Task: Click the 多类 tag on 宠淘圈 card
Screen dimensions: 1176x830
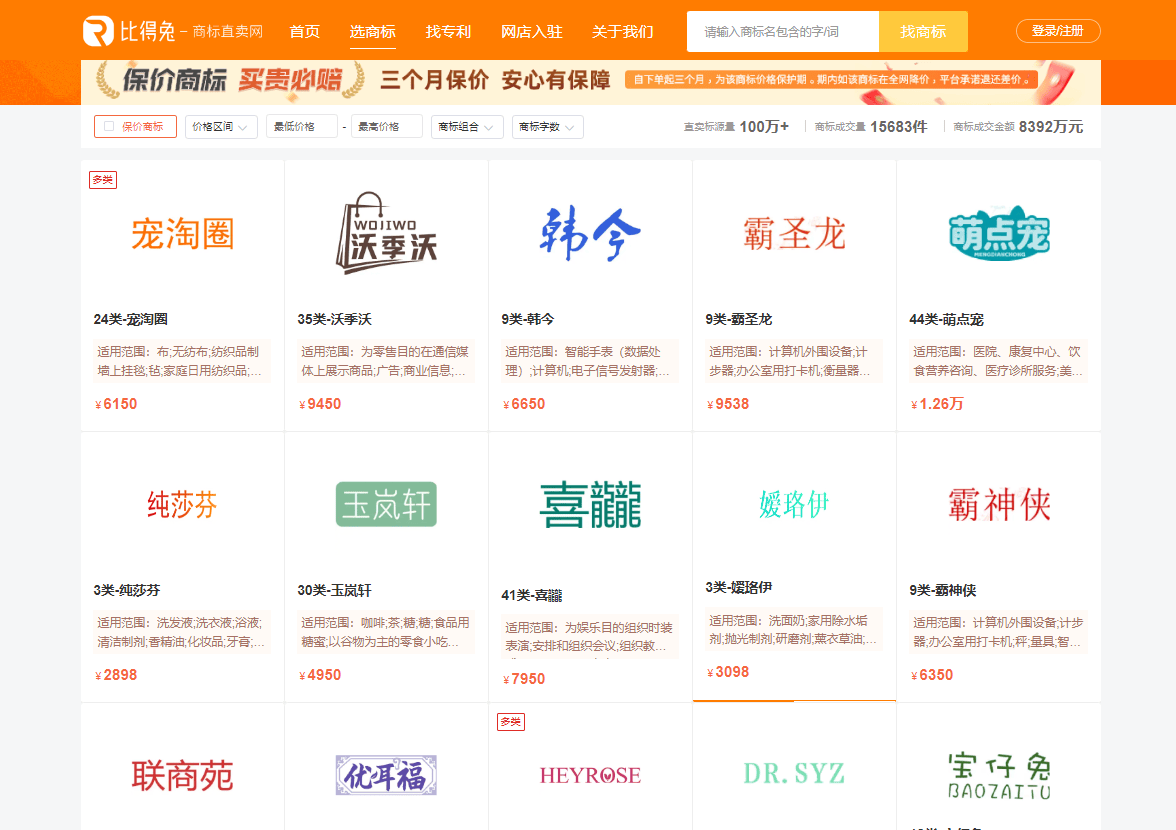Action: click(103, 180)
